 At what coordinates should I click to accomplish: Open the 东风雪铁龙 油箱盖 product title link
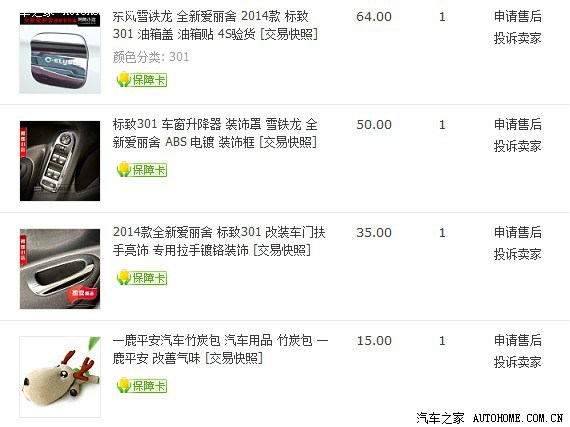[215, 25]
